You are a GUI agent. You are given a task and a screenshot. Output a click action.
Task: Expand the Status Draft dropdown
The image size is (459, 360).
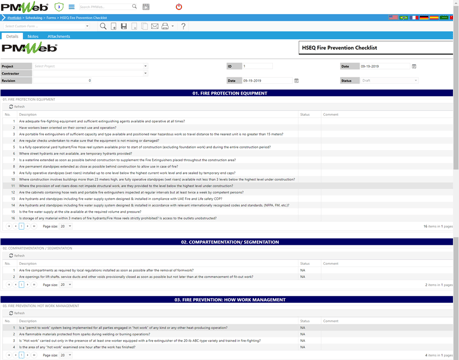[389, 80]
